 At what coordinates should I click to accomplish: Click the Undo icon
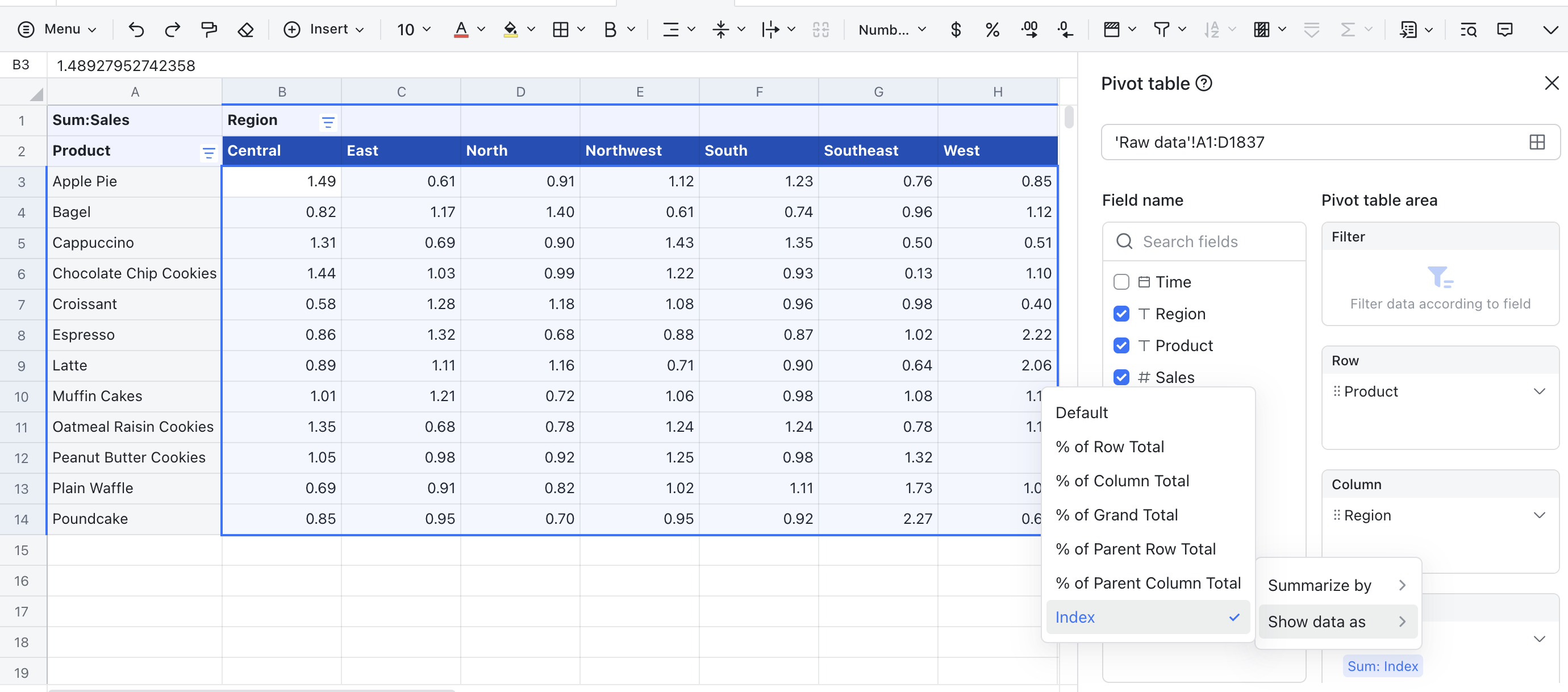pyautogui.click(x=136, y=29)
